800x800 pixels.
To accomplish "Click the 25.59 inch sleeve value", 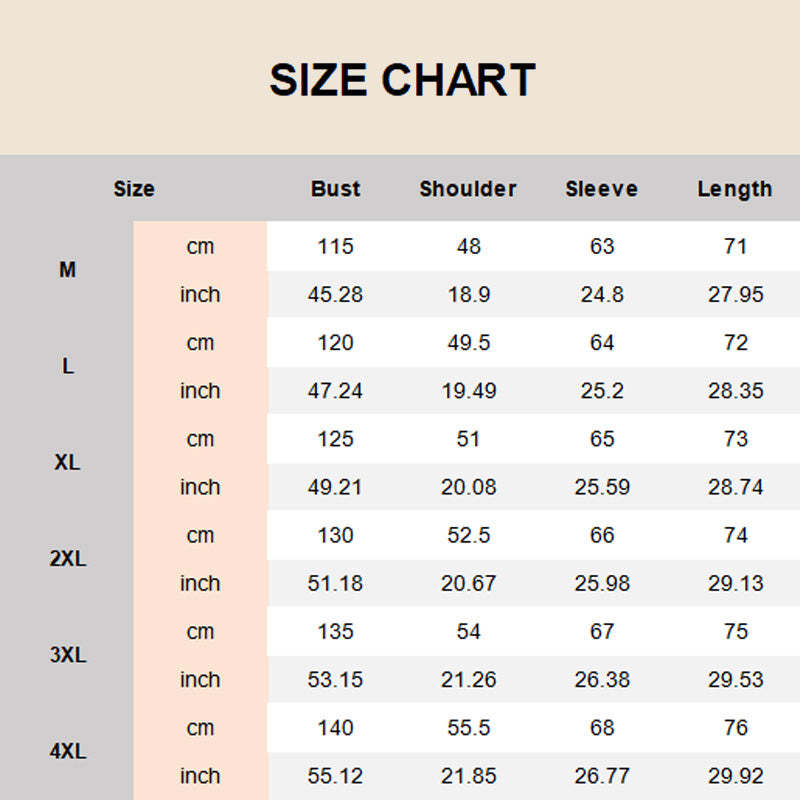I will 602,487.
